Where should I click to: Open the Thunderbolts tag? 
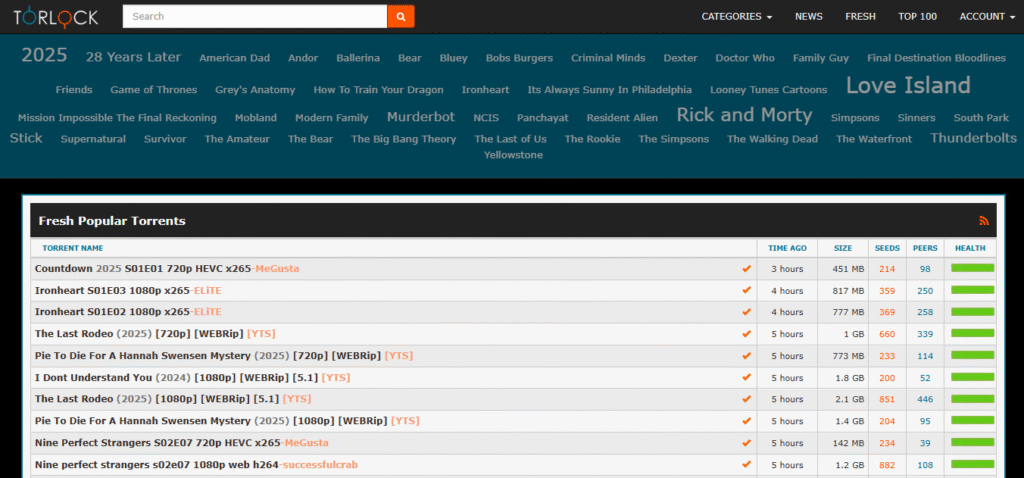click(974, 138)
